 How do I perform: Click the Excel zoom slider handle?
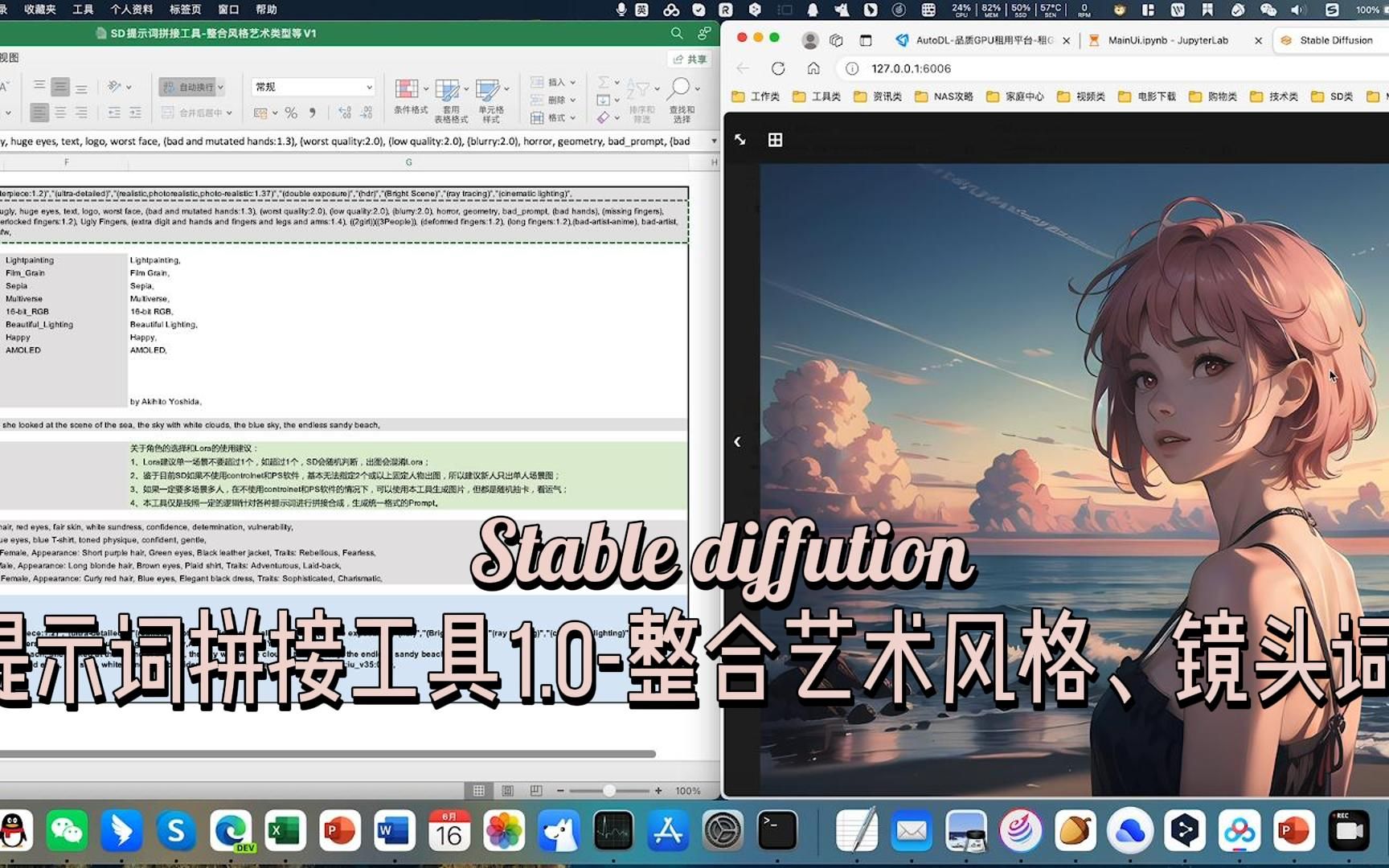pos(609,791)
